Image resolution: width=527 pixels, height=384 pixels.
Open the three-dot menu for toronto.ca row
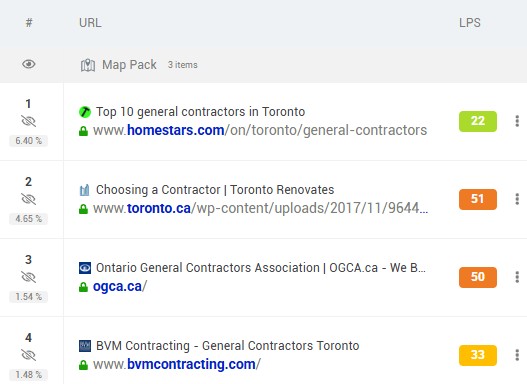point(517,199)
